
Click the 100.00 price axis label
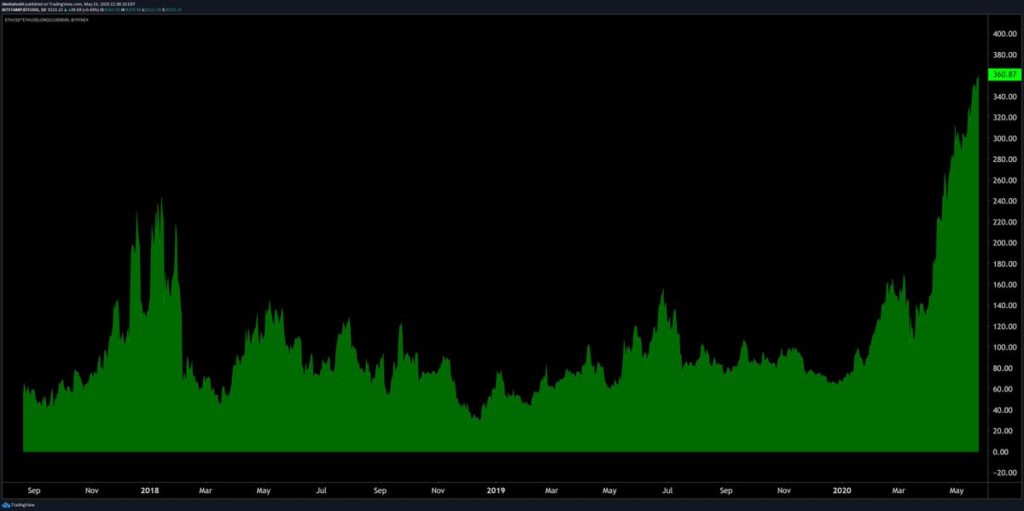click(1004, 348)
